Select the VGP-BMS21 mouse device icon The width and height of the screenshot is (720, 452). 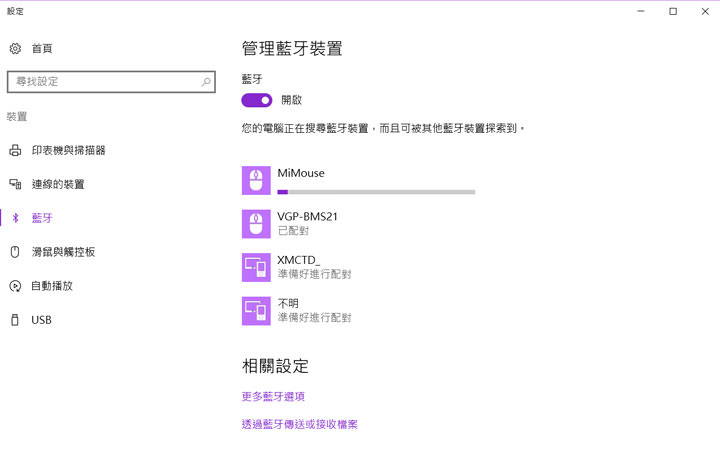pyautogui.click(x=256, y=223)
